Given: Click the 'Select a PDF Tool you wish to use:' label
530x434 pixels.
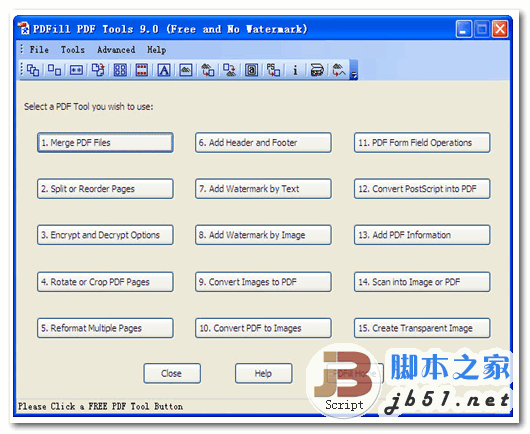Looking at the screenshot, I should (89, 107).
